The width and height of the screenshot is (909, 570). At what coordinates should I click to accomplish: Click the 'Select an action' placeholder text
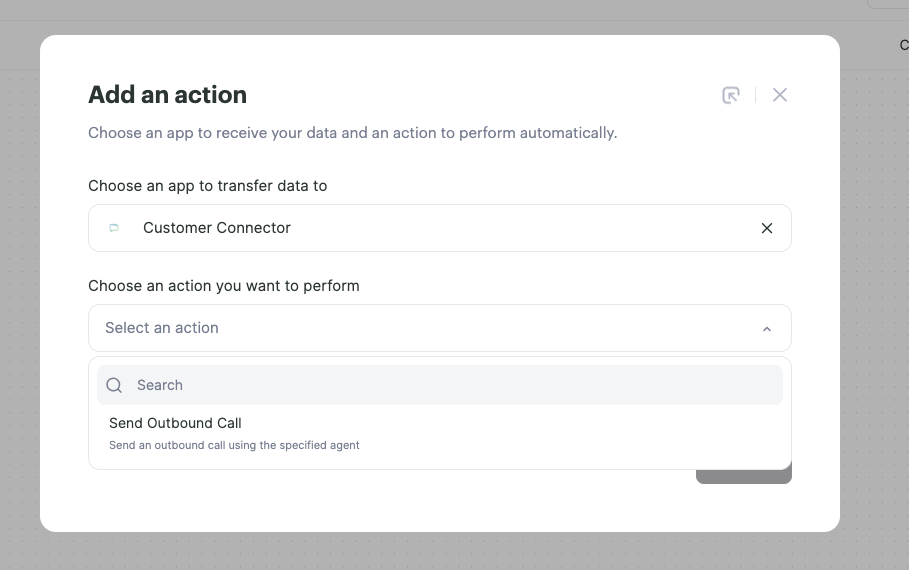(x=162, y=328)
